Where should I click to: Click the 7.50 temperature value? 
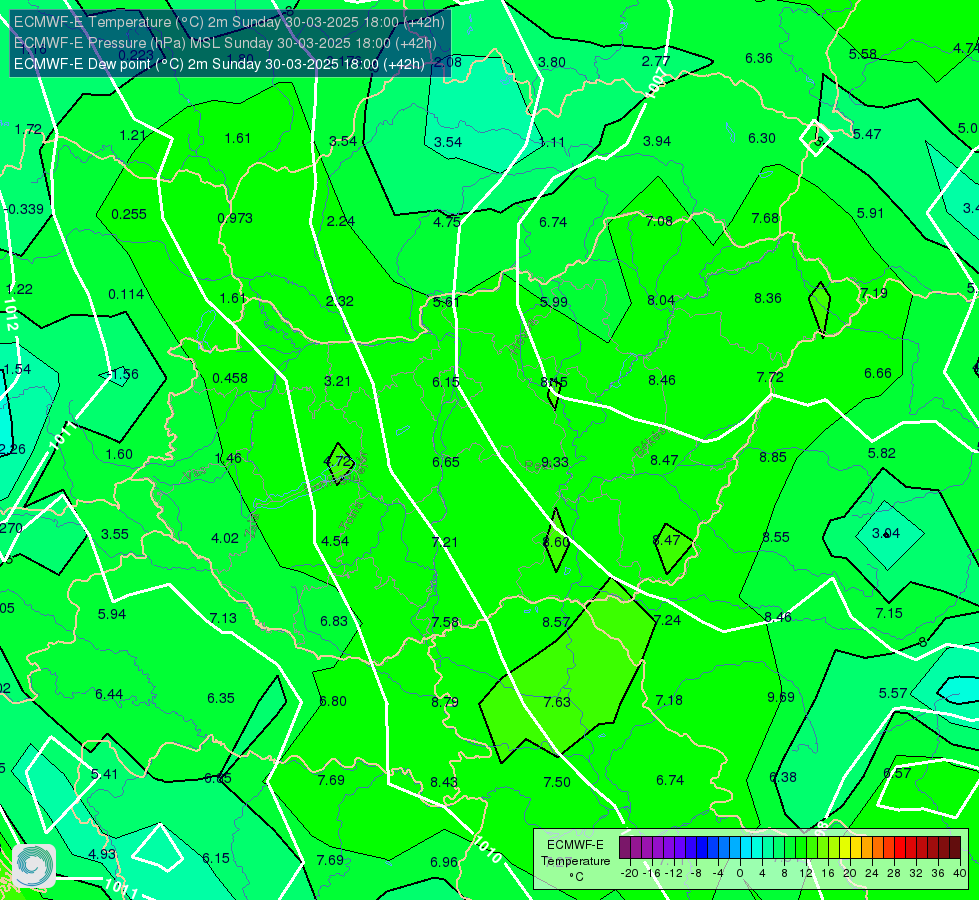tap(557, 783)
